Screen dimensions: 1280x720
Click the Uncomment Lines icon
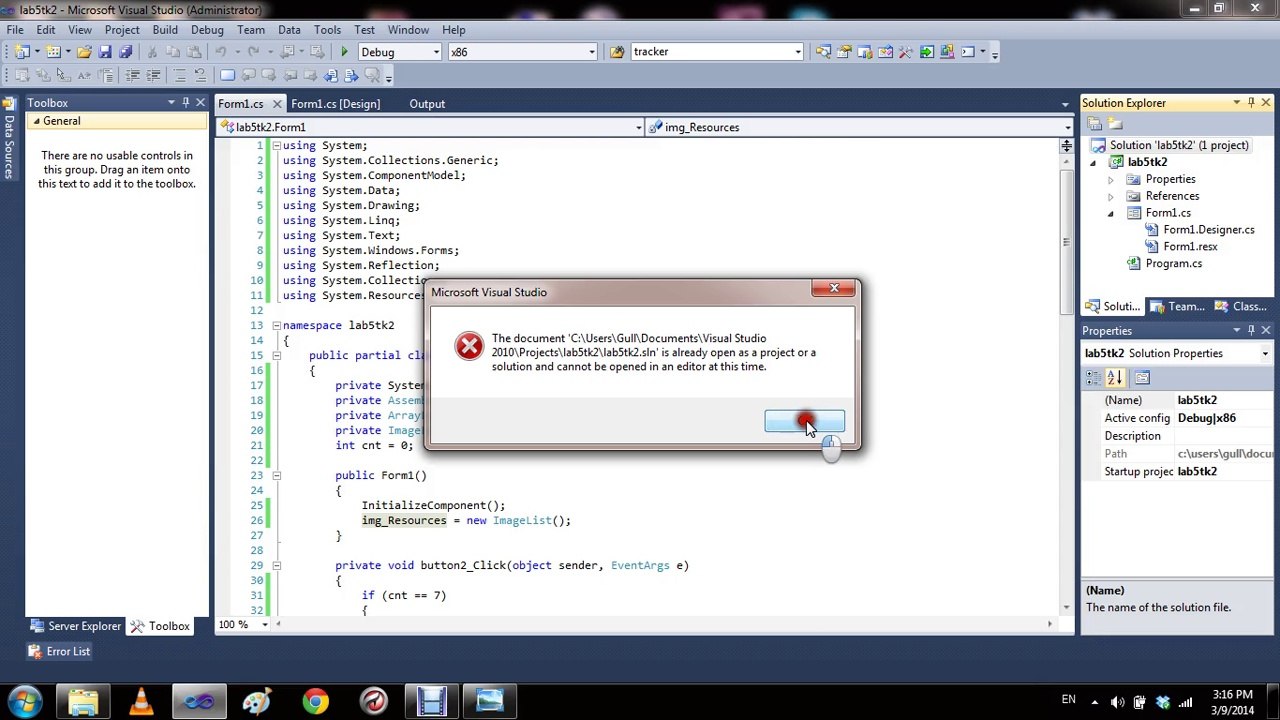click(x=200, y=76)
